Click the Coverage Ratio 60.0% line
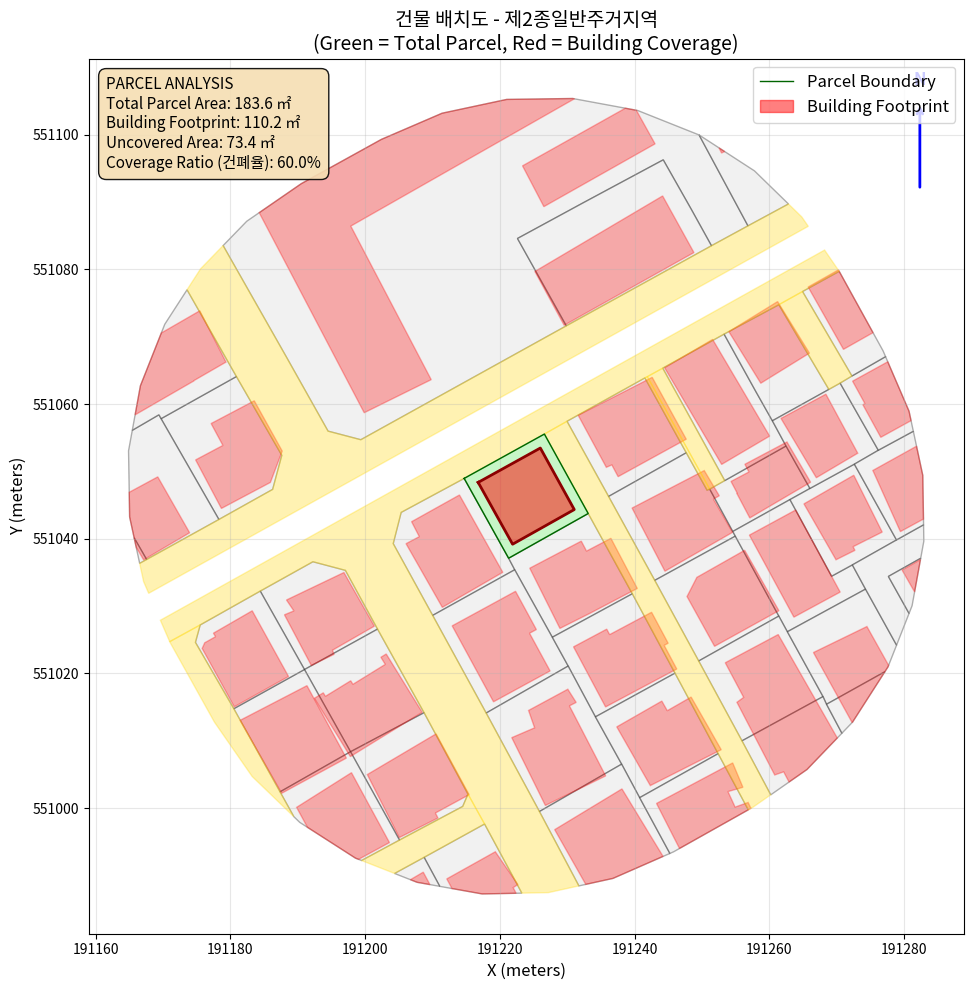 pos(213,162)
